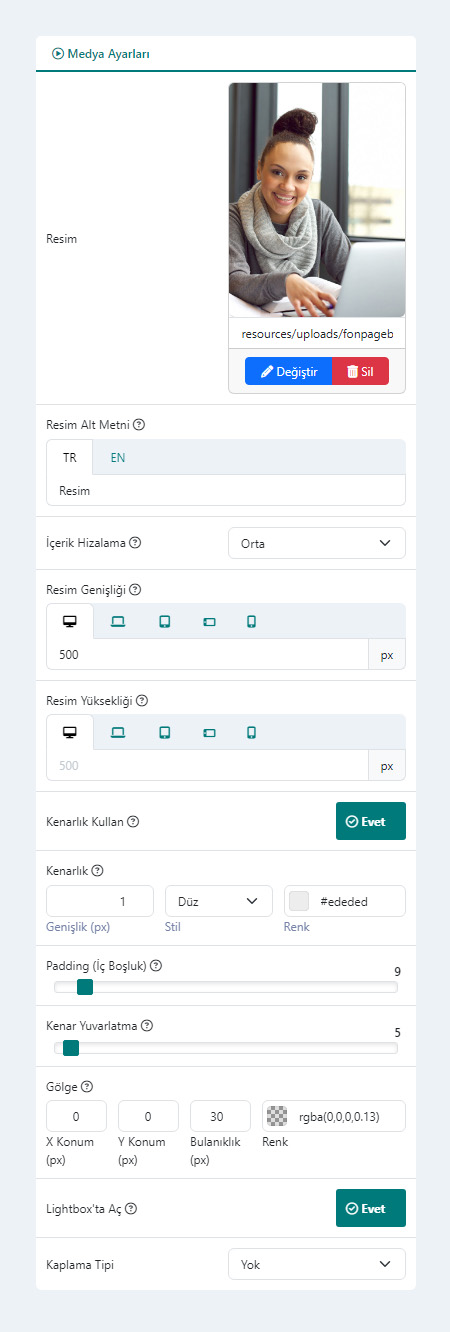Click the border Genişlik (px) input
The image size is (450, 1332).
100,901
